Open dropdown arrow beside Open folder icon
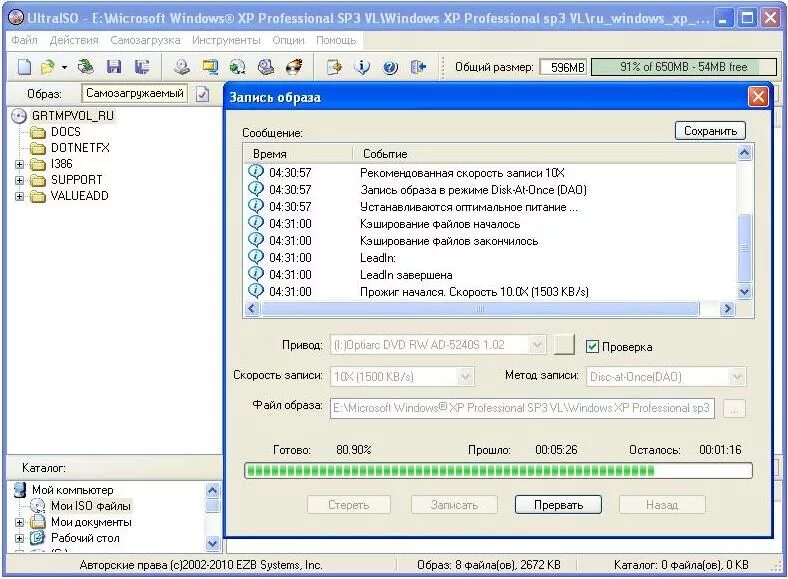The width and height of the screenshot is (788, 579). 64,67
